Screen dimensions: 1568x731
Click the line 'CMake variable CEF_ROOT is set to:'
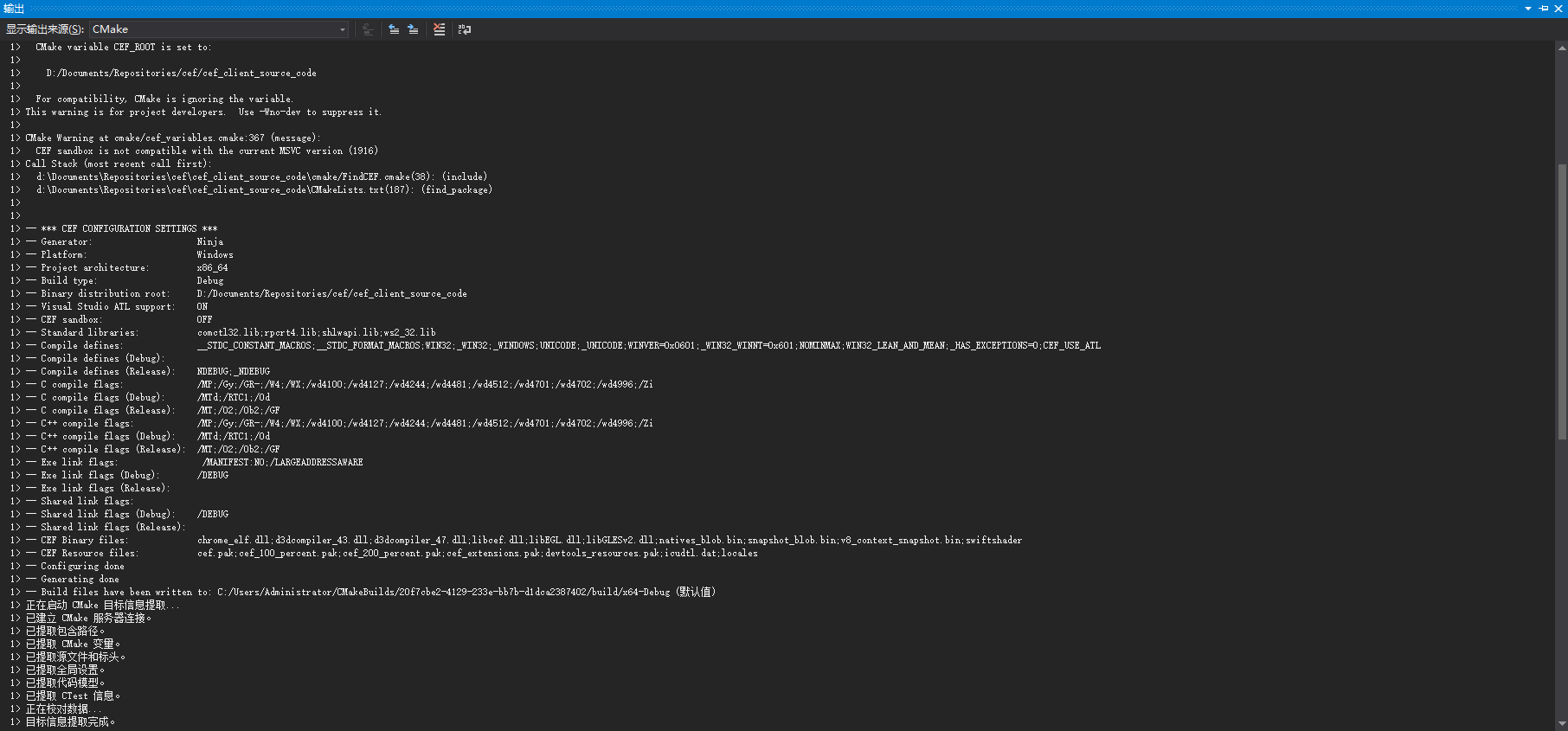(124, 48)
